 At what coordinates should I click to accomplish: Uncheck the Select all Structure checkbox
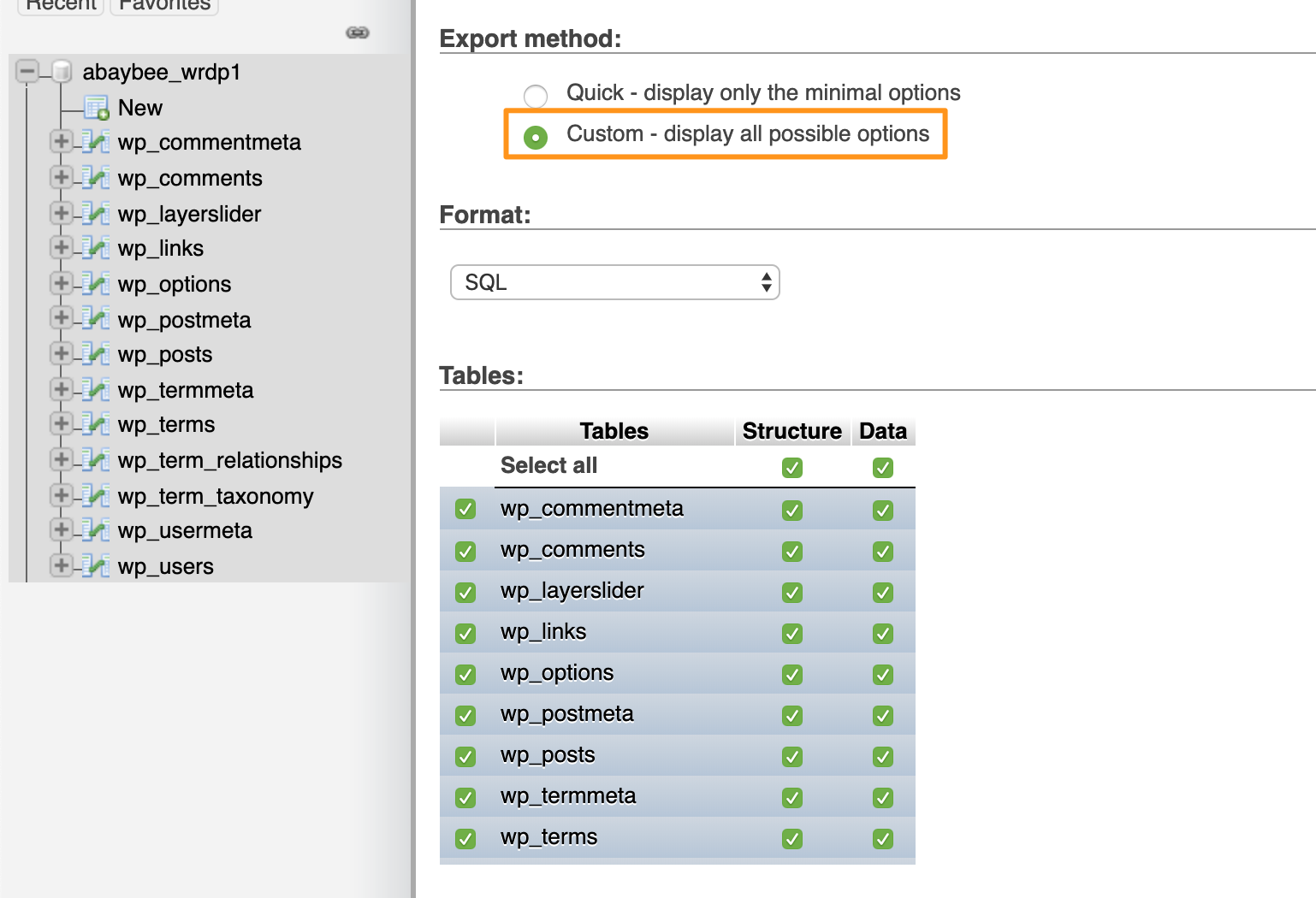pyautogui.click(x=792, y=468)
